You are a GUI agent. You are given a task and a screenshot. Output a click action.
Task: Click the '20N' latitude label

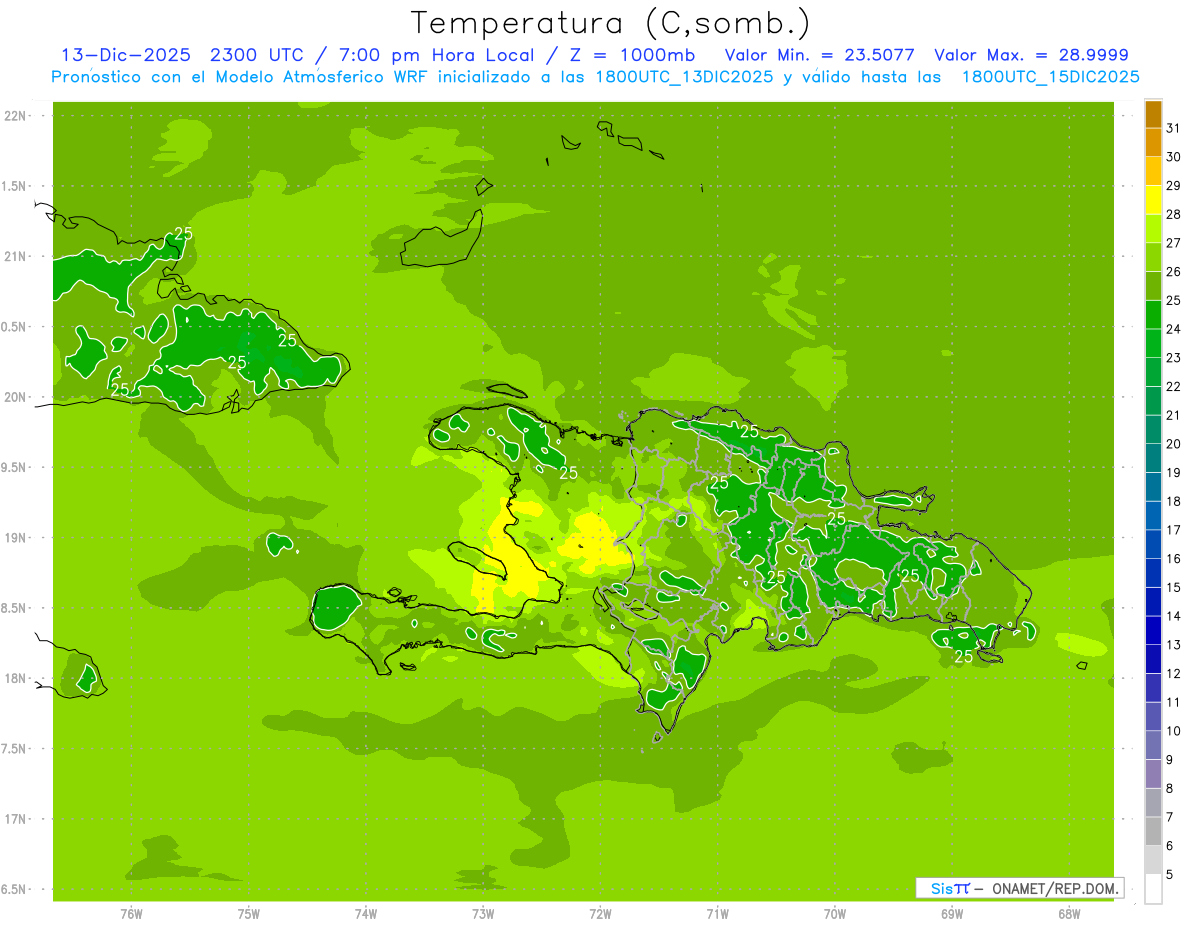[16, 397]
